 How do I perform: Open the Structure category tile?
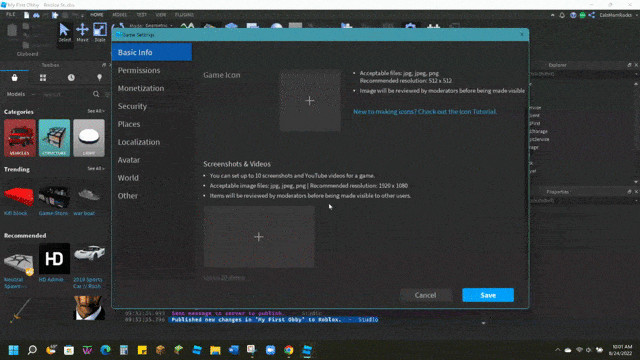[54, 138]
